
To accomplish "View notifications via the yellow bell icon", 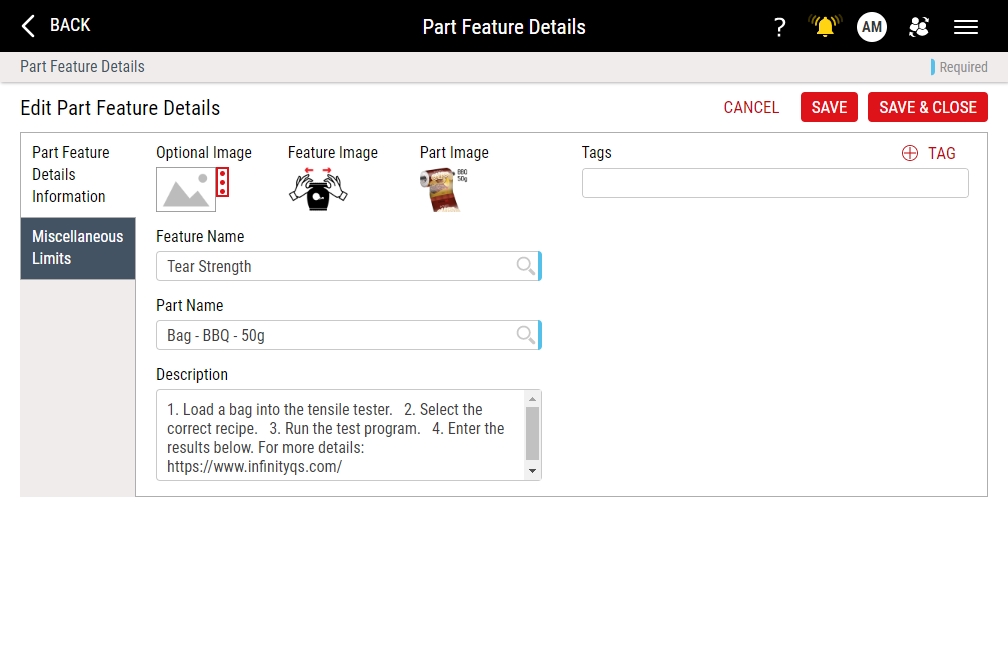I will (x=824, y=27).
